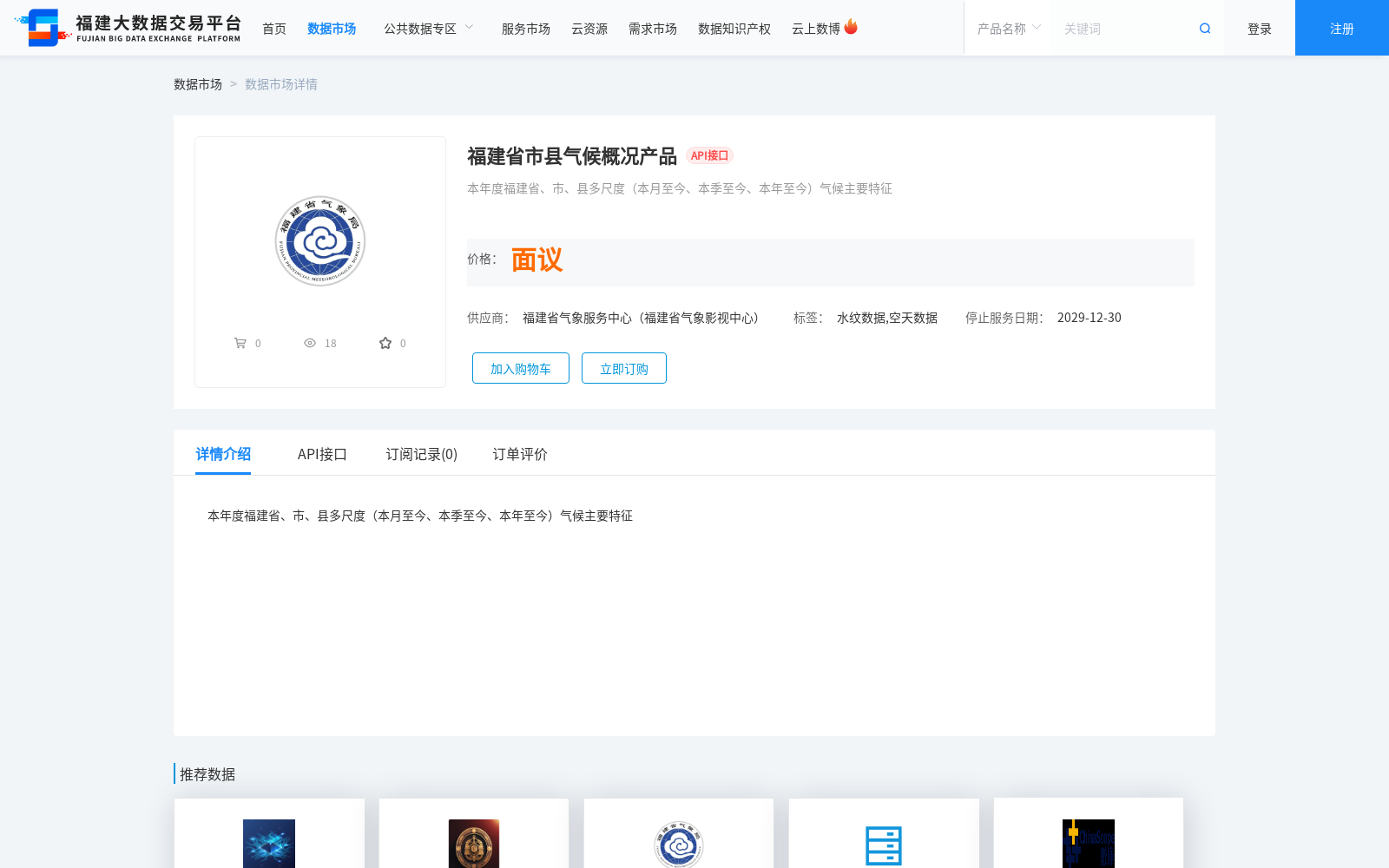Screen dimensions: 1389x868
Task: Click supplier link 福建省气象服务中心
Action: pyautogui.click(x=576, y=318)
